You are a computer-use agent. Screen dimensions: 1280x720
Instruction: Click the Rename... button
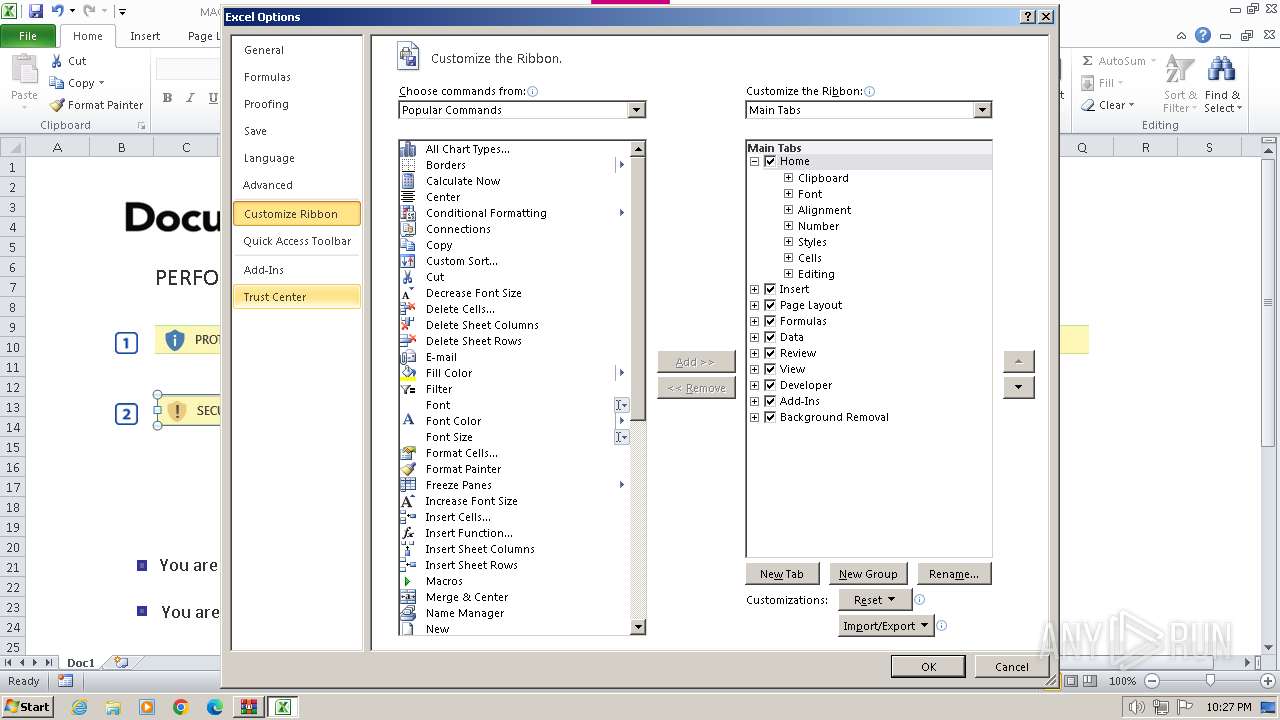click(954, 574)
